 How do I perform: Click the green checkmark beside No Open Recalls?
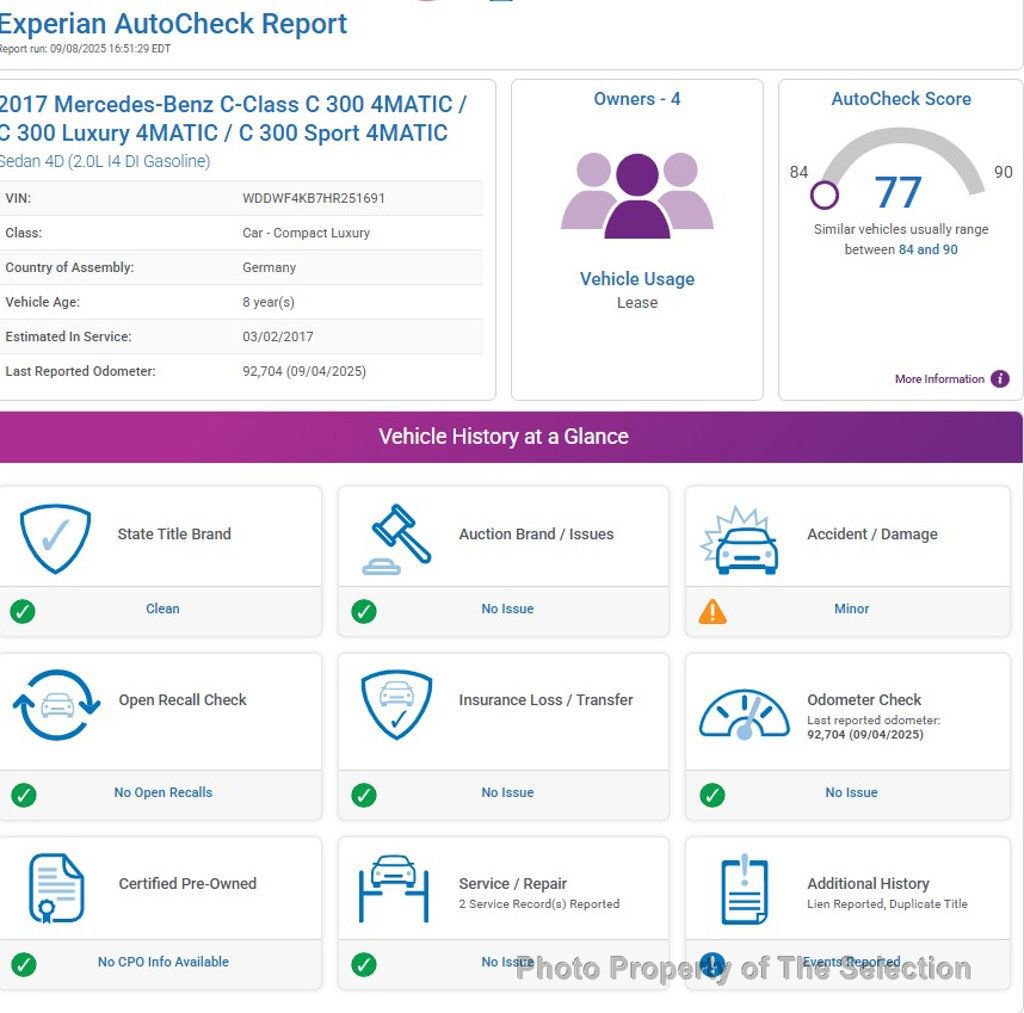tap(23, 795)
